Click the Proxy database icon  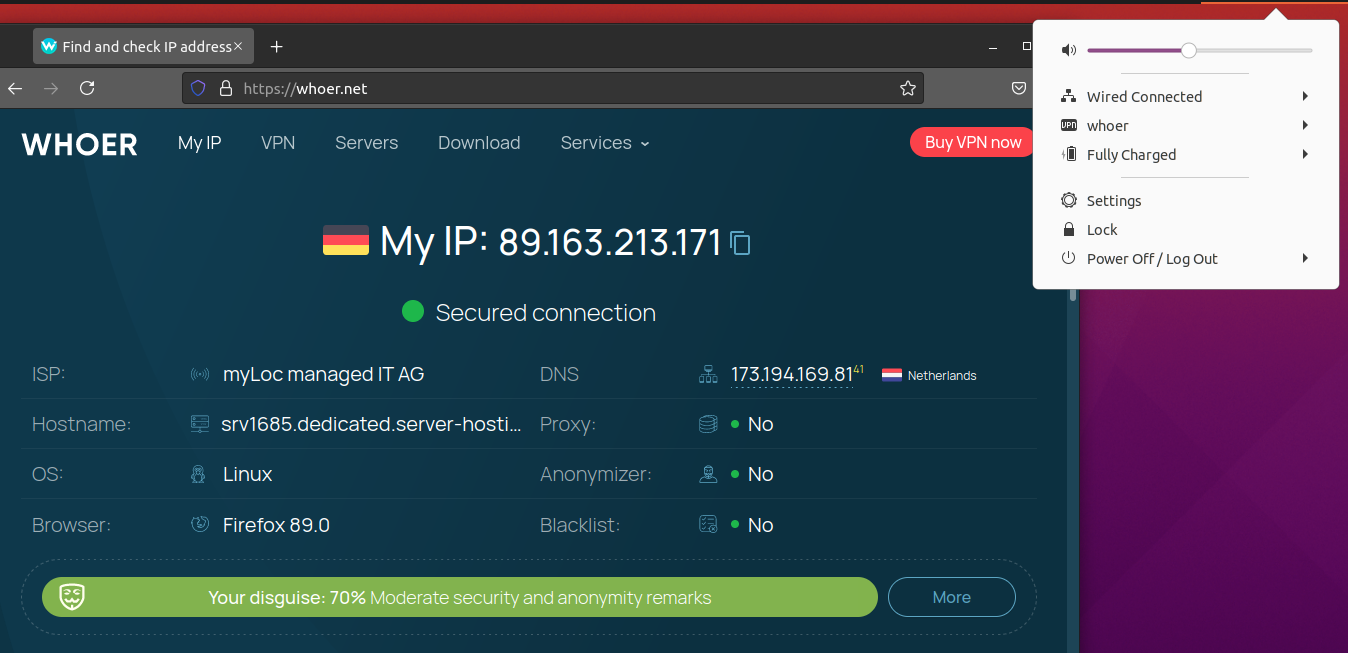coord(708,424)
